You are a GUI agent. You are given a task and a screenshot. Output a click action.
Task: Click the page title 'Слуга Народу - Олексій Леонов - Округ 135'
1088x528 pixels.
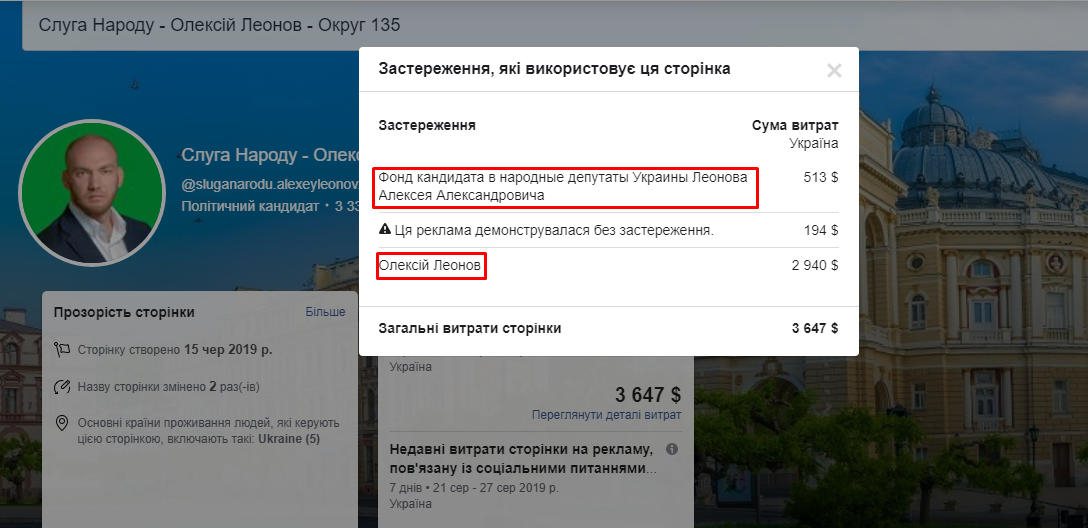click(219, 26)
